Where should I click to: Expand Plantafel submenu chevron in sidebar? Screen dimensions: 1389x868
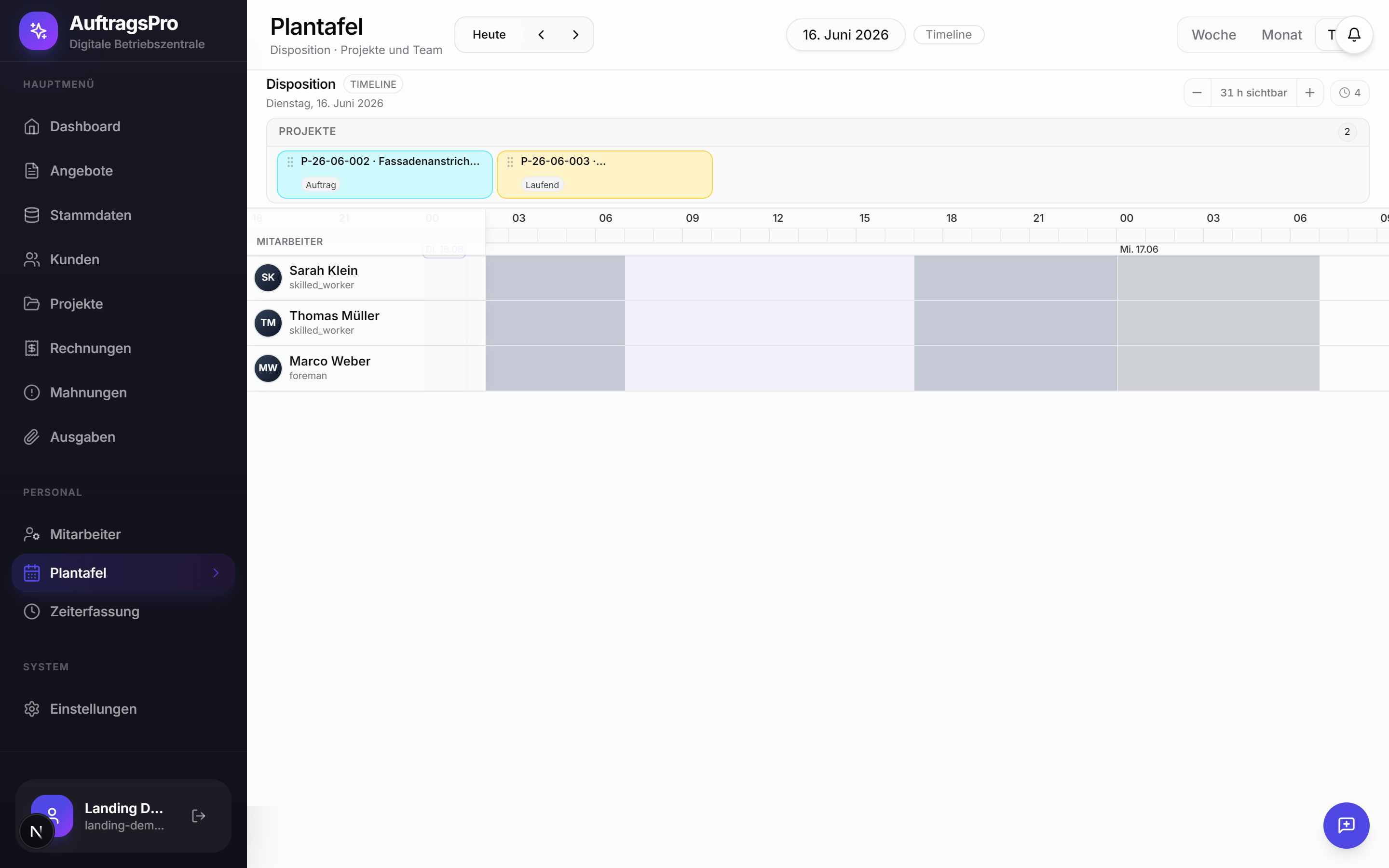point(216,573)
